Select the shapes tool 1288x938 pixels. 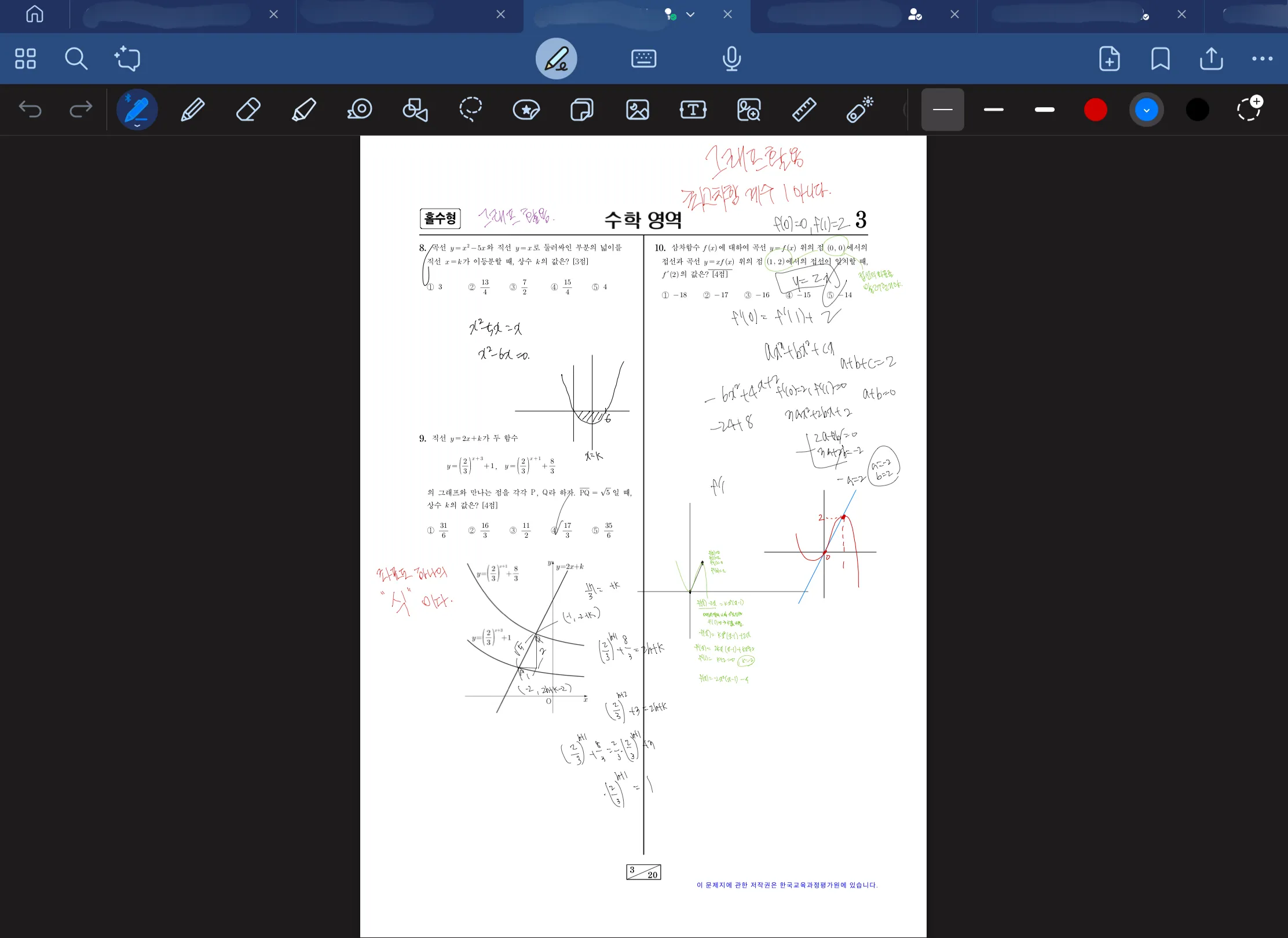click(415, 110)
